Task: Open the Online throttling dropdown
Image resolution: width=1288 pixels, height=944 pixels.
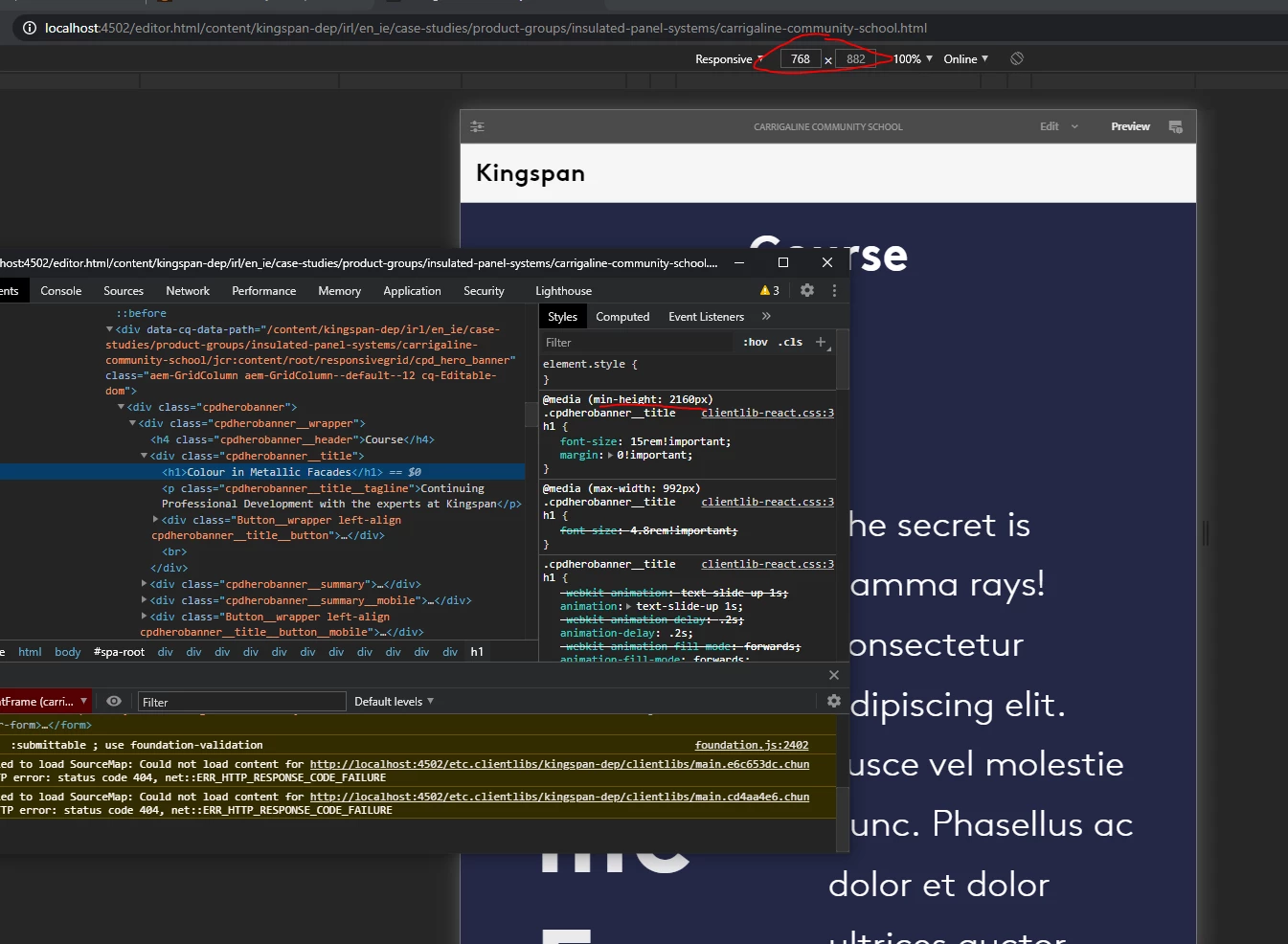Action: click(965, 58)
